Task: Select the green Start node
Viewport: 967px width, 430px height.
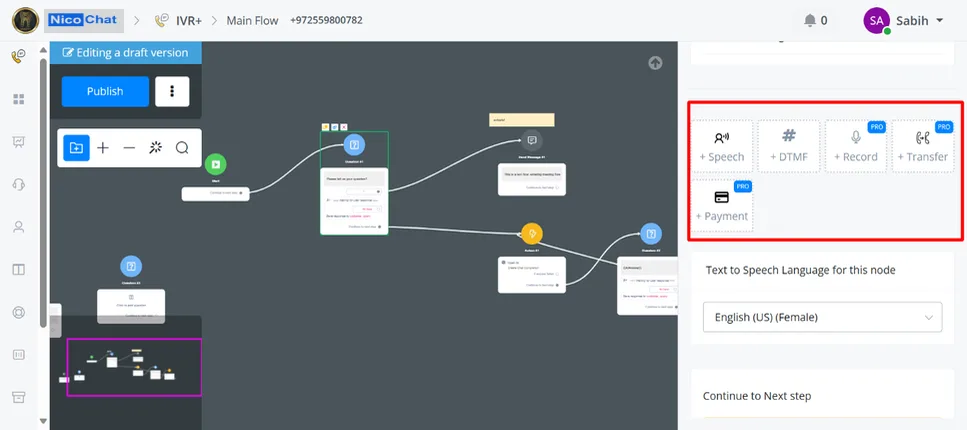Action: 216,164
